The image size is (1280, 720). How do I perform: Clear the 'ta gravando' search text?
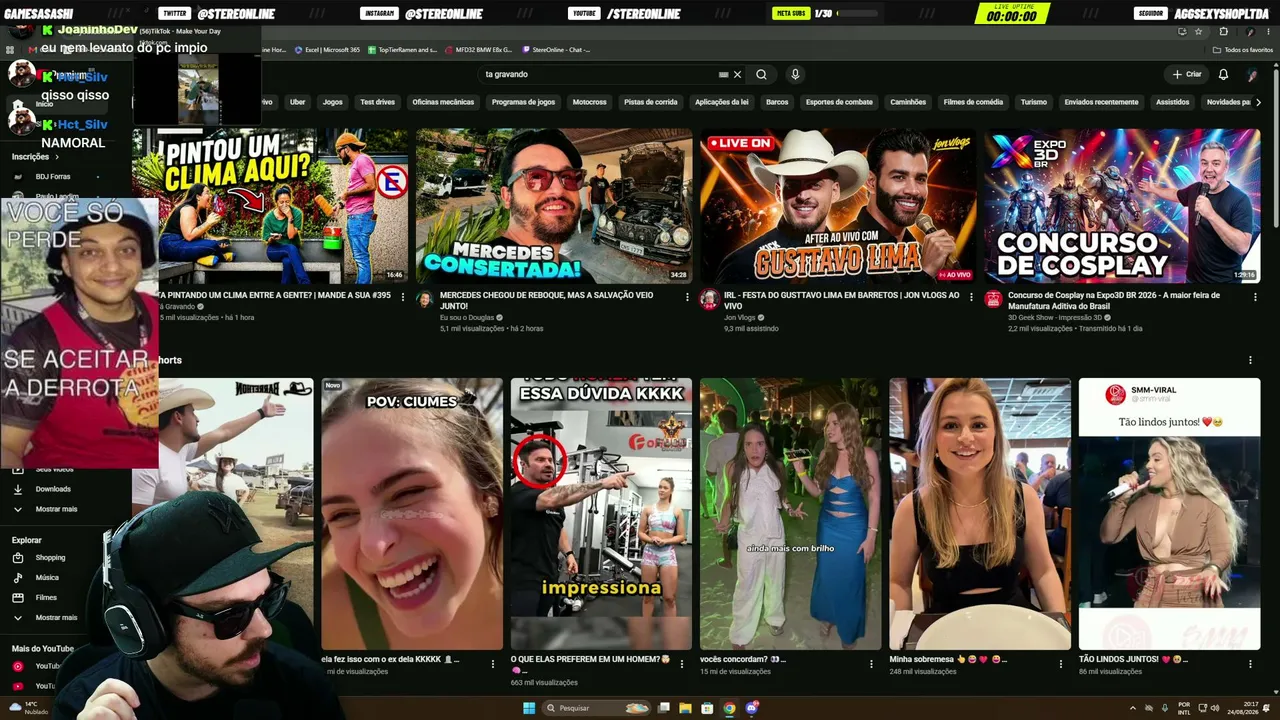[737, 74]
